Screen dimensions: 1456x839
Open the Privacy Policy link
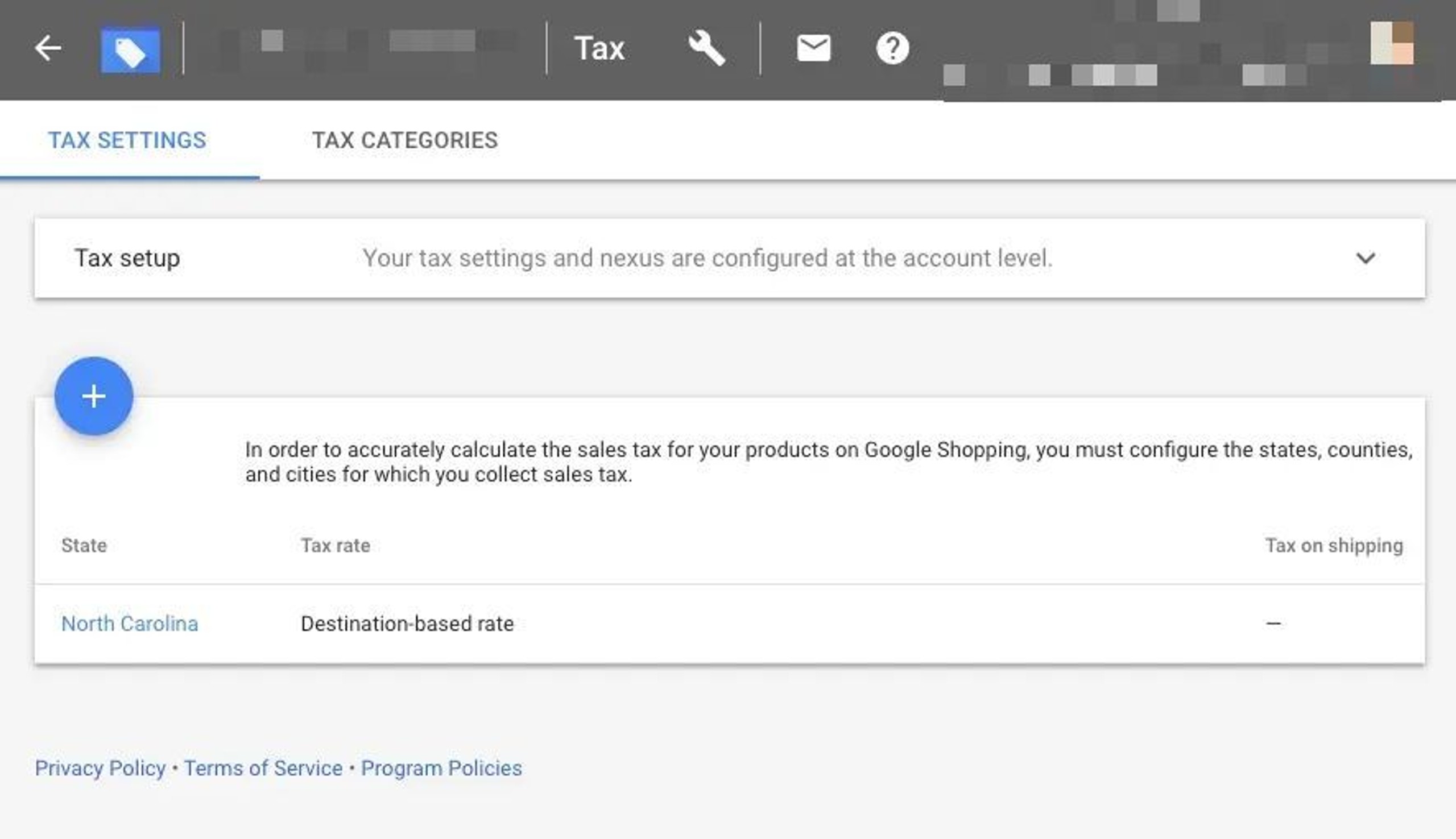tap(100, 768)
